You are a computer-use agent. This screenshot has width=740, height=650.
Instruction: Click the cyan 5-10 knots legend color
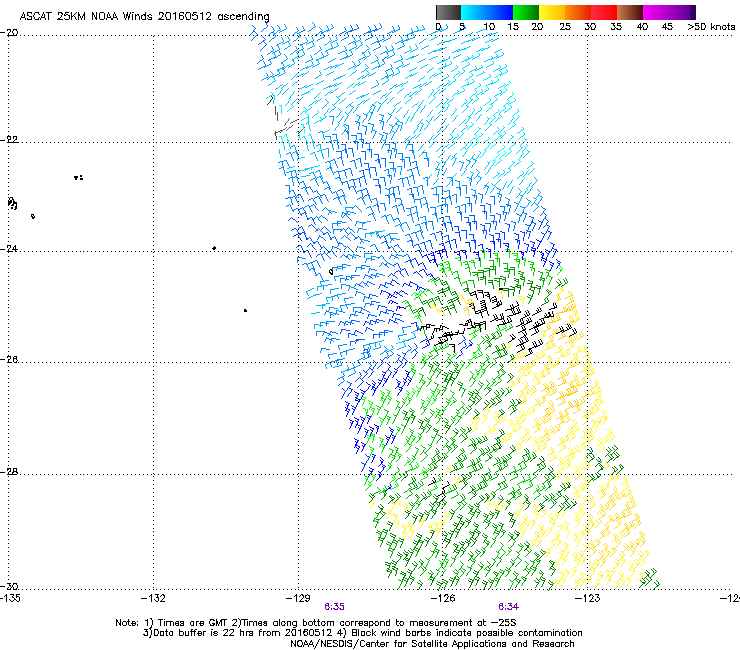point(473,12)
